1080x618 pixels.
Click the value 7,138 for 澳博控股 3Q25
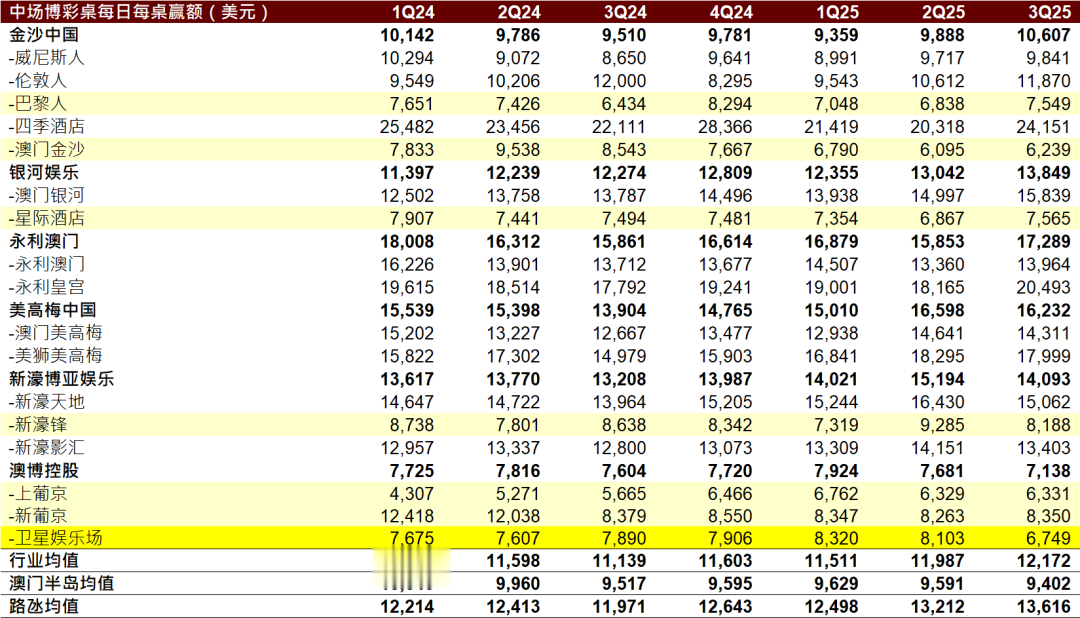[1048, 471]
